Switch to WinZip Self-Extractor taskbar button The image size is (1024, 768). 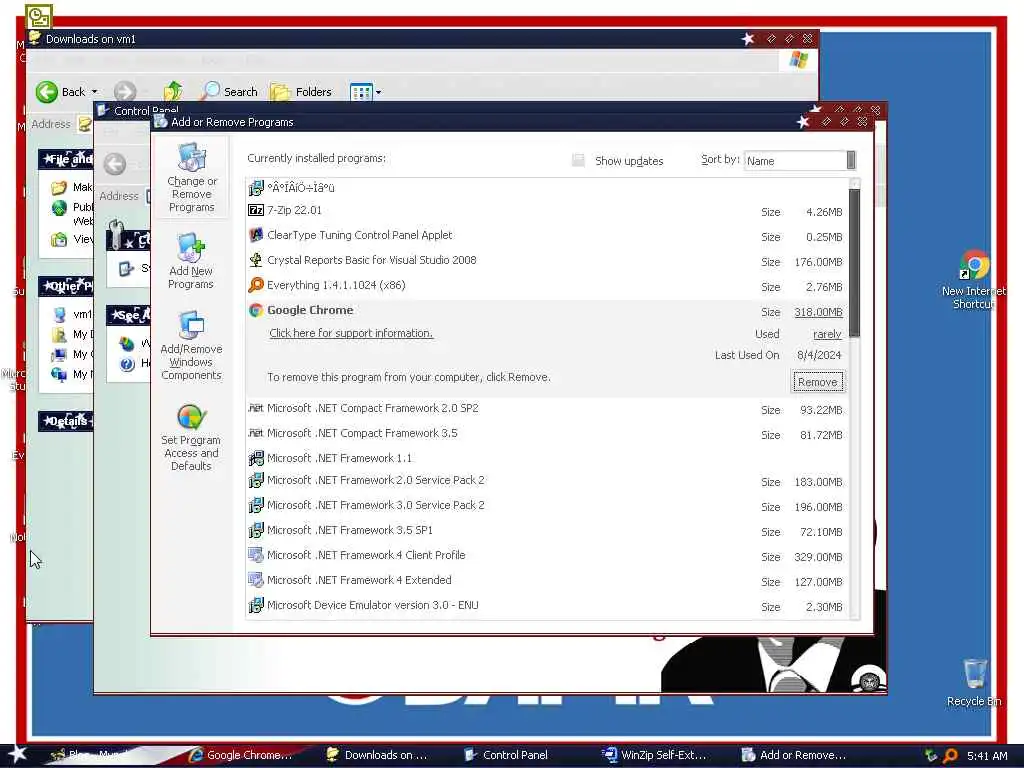(x=654, y=756)
